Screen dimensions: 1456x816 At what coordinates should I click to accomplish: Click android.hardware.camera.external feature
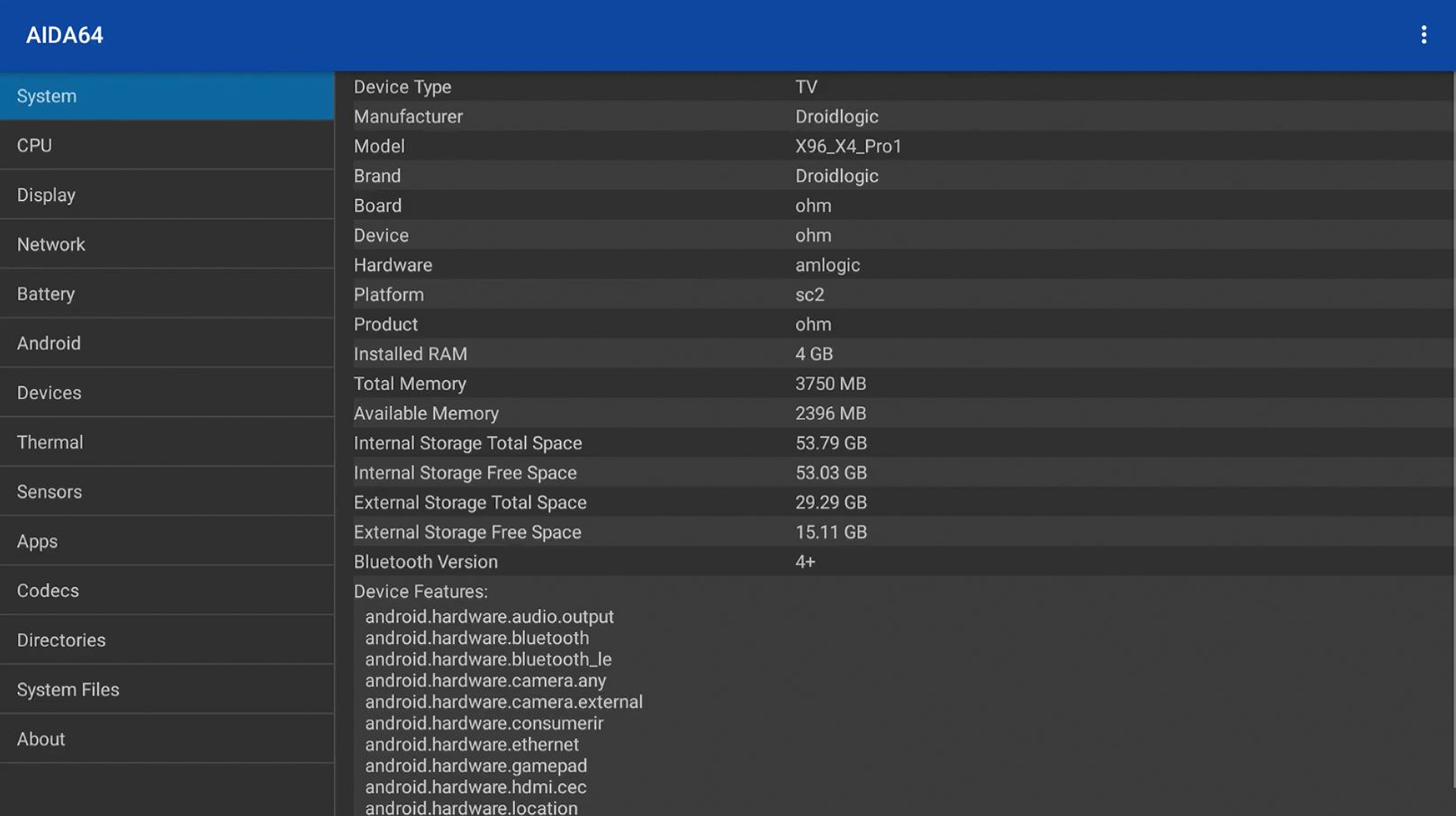click(504, 702)
